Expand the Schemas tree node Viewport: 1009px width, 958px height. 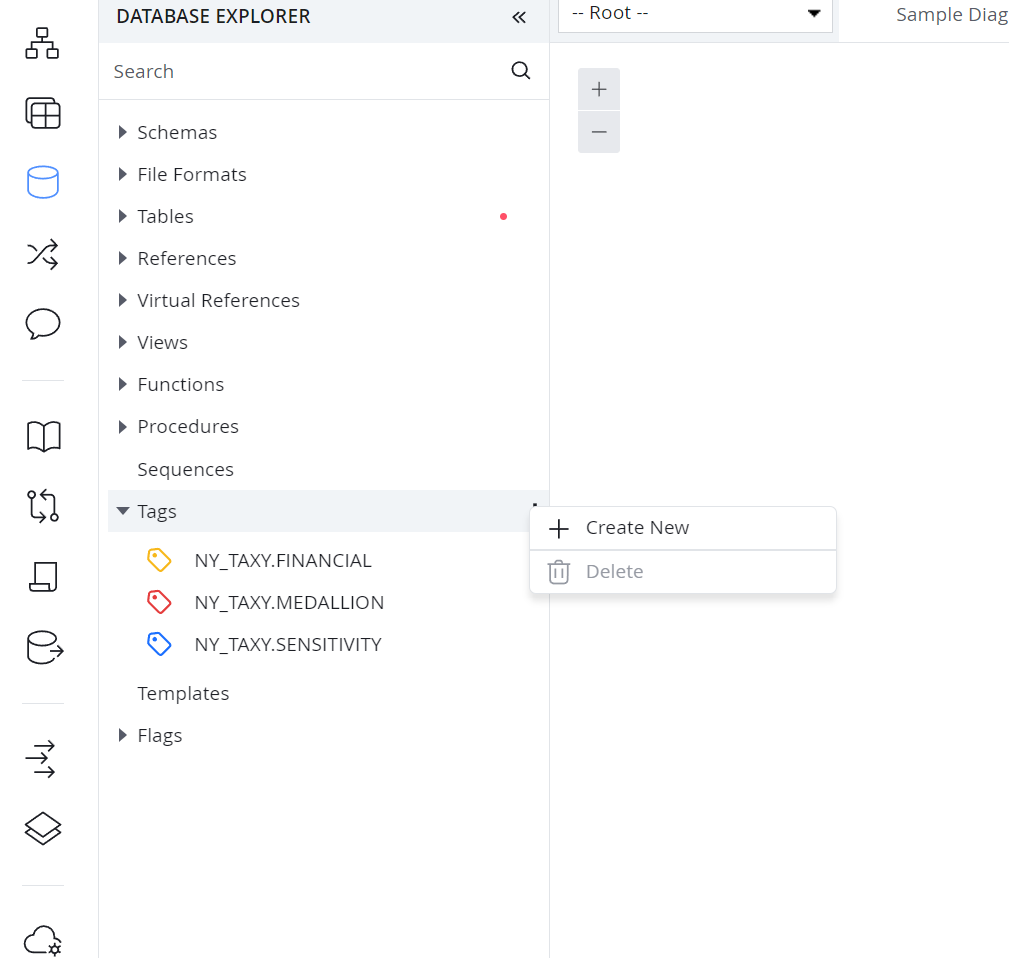click(x=123, y=132)
